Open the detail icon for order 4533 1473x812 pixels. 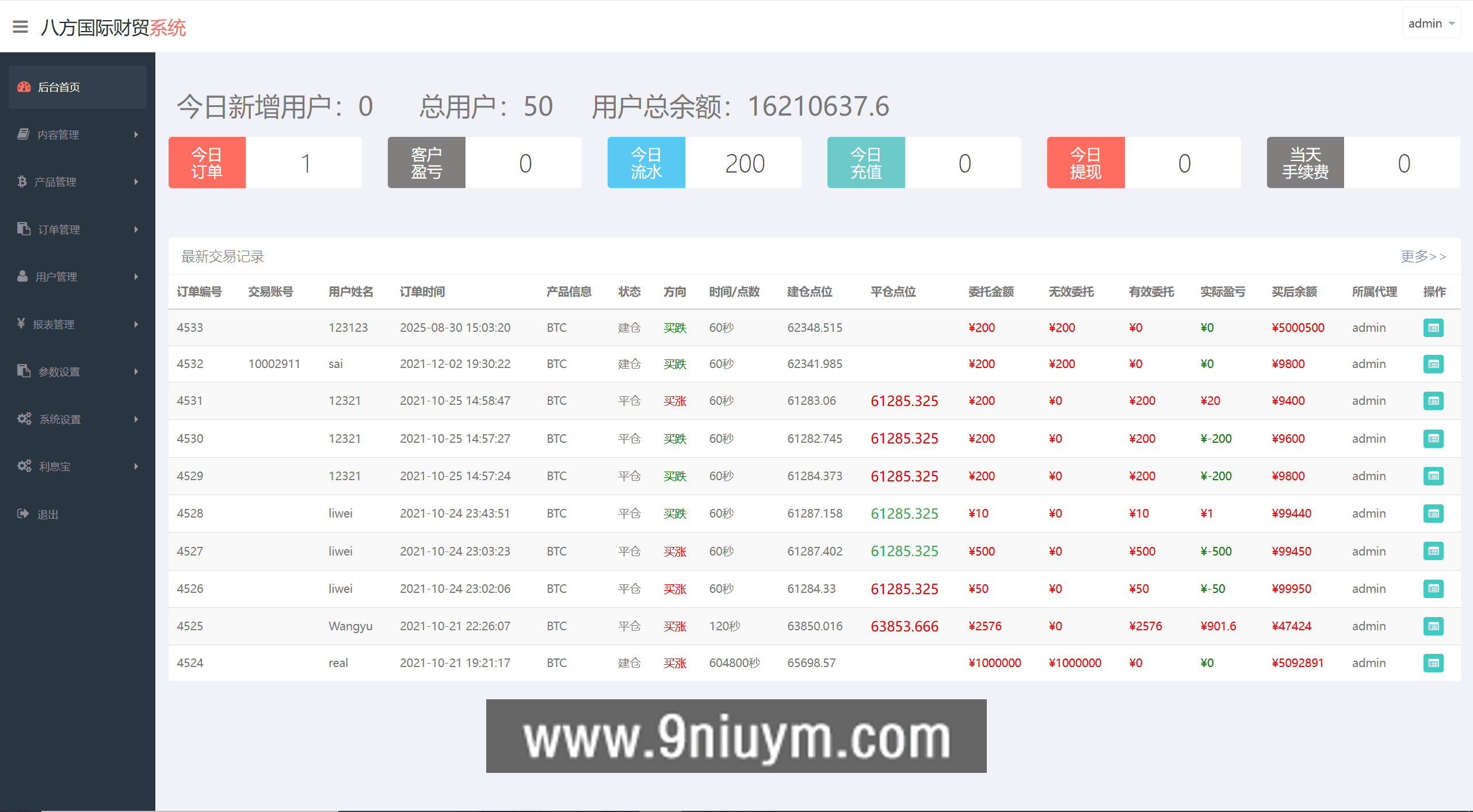pyautogui.click(x=1433, y=328)
